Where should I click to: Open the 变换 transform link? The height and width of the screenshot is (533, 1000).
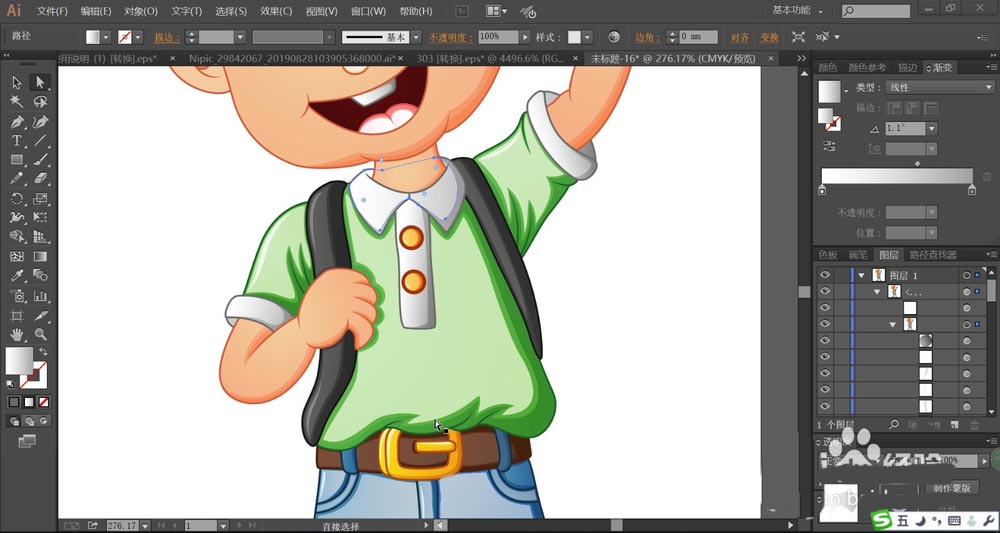click(x=769, y=37)
